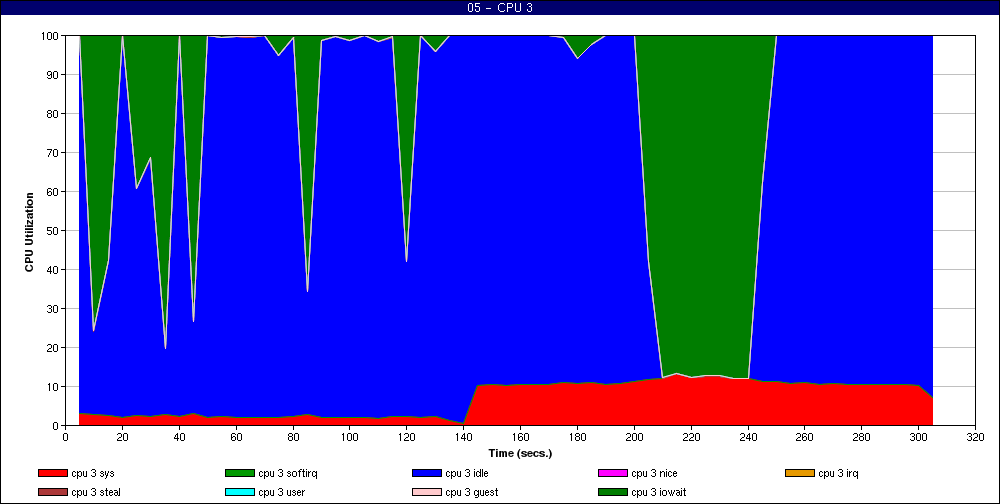Select the 'cpu 3 user' legend label

click(282, 492)
